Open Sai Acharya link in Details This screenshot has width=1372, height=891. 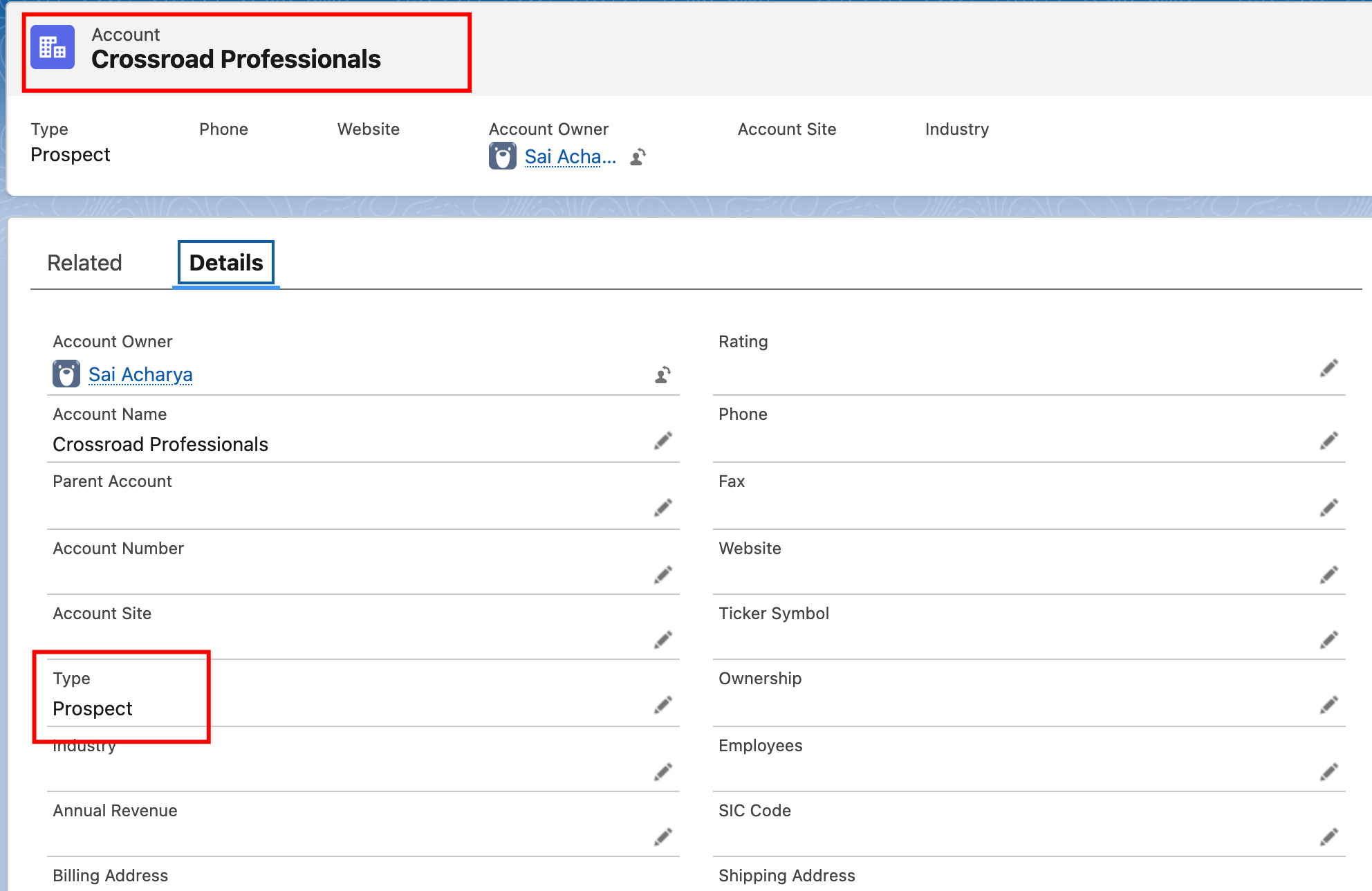click(140, 374)
